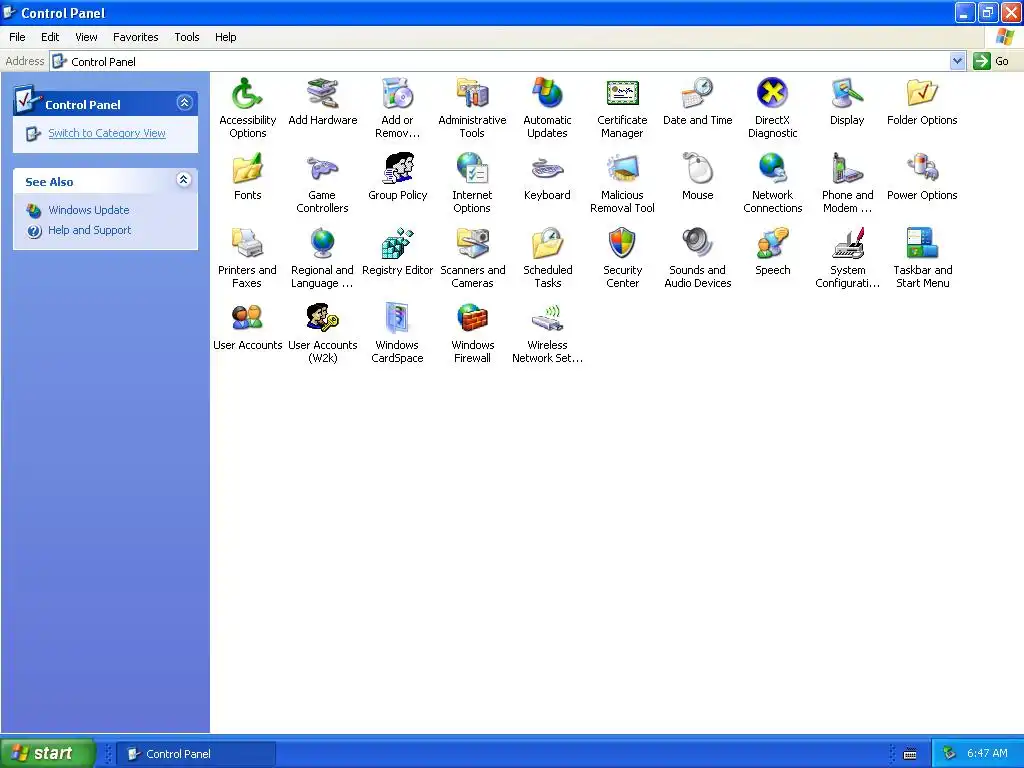Open the Windows Update link
Viewport: 1024px width, 768px height.
point(89,210)
